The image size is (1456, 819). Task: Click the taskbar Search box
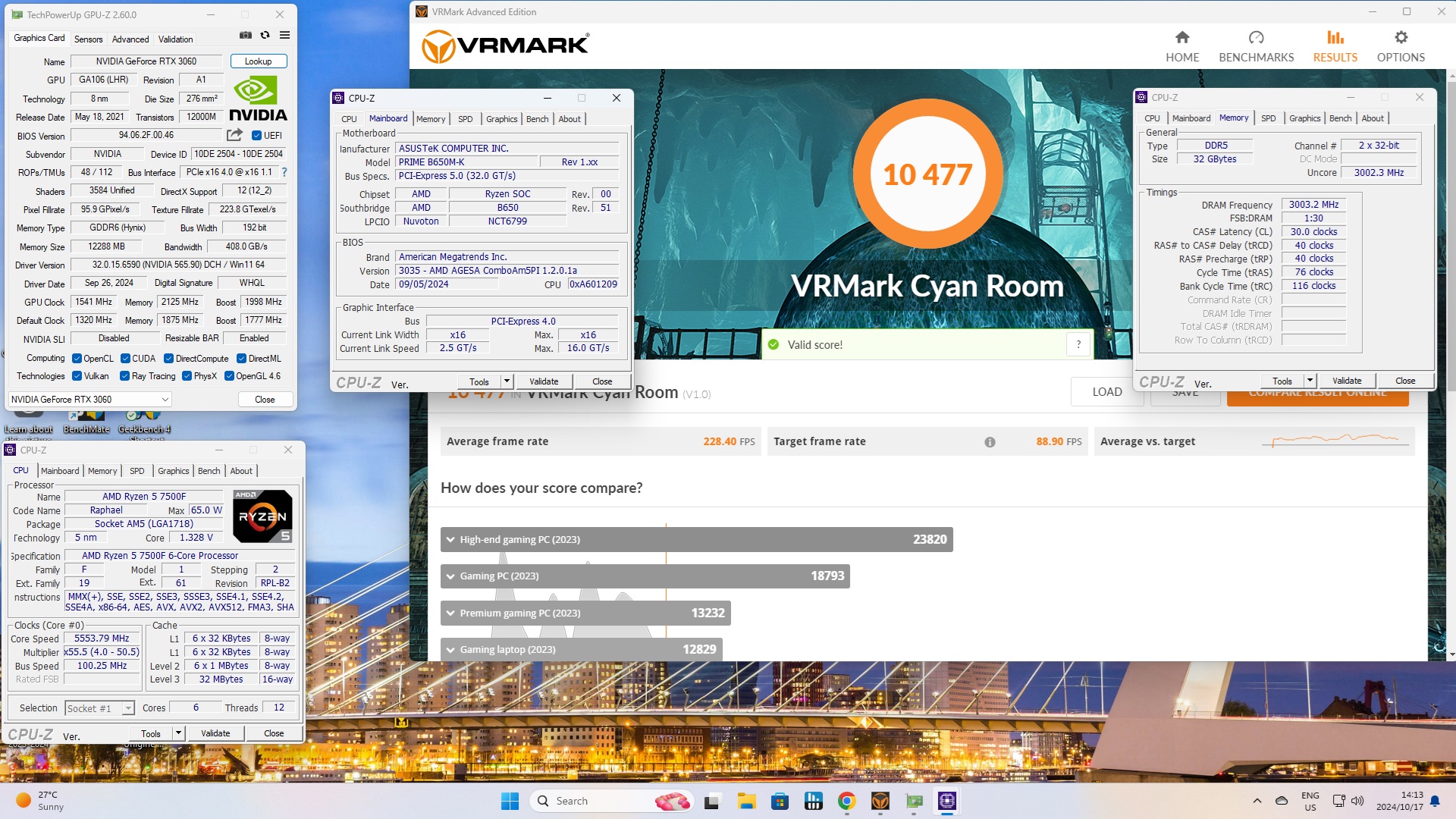[x=611, y=801]
